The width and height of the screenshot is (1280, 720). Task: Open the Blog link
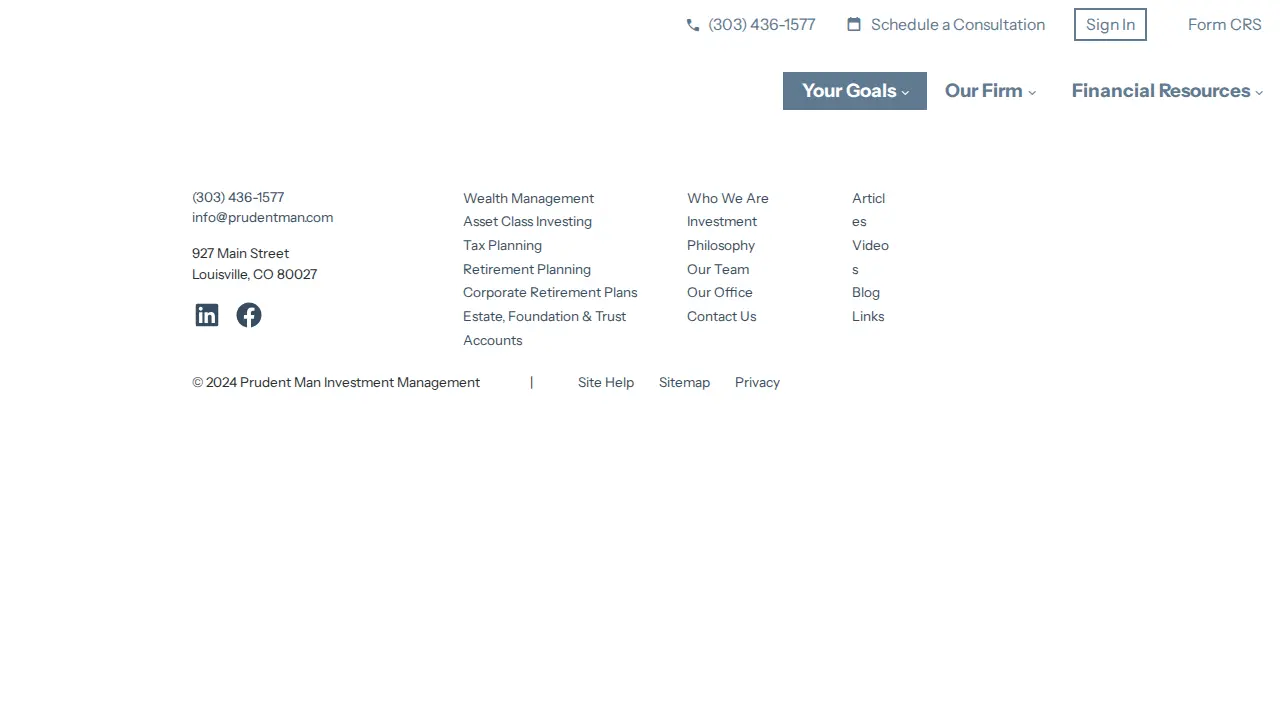pyautogui.click(x=866, y=292)
